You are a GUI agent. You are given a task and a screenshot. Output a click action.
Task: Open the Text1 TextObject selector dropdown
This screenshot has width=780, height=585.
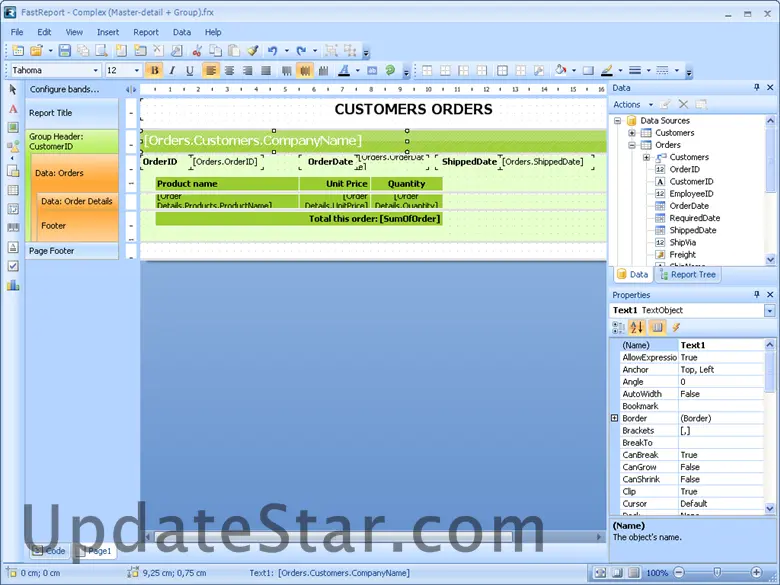(x=770, y=311)
